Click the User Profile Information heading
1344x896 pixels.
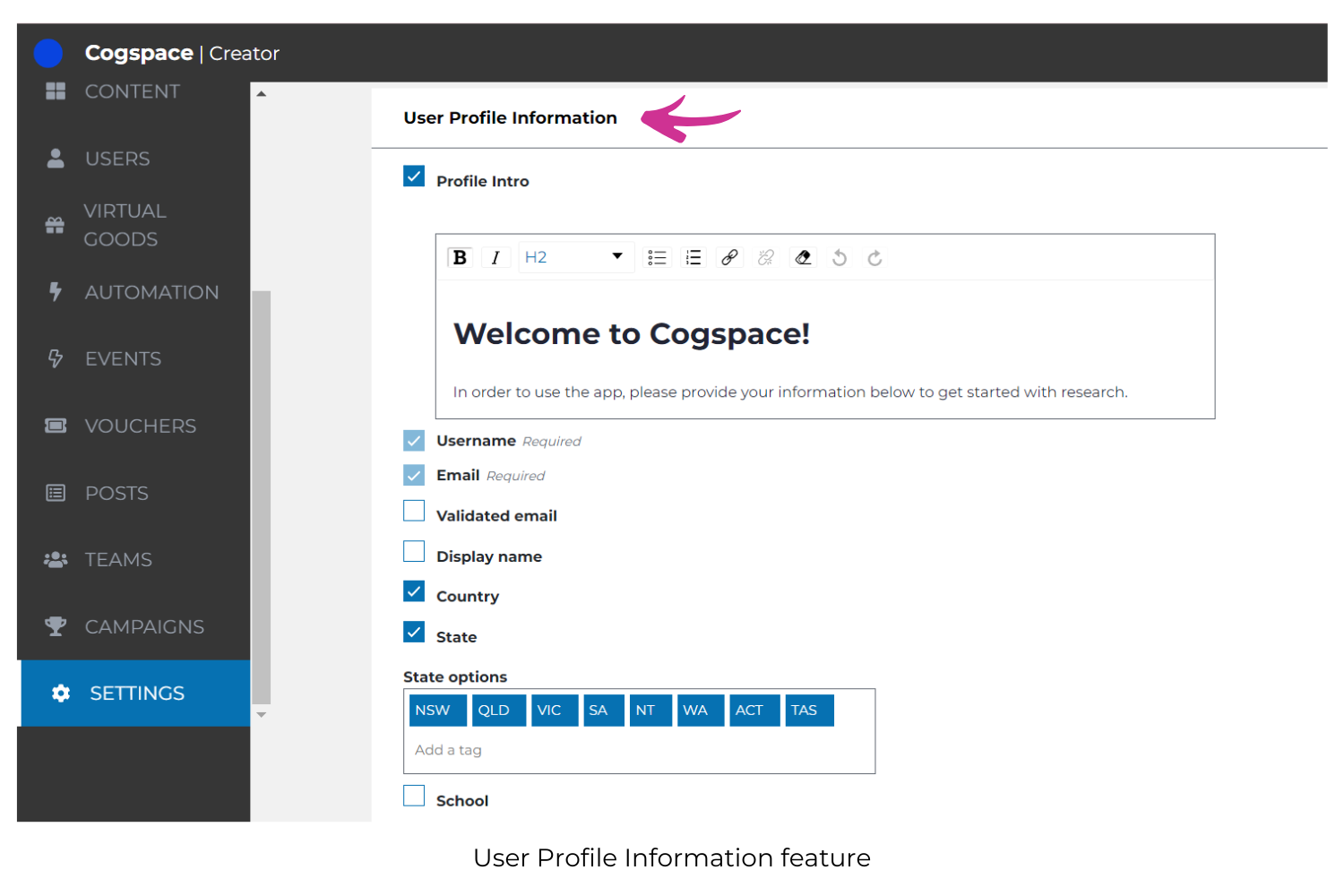pos(510,117)
